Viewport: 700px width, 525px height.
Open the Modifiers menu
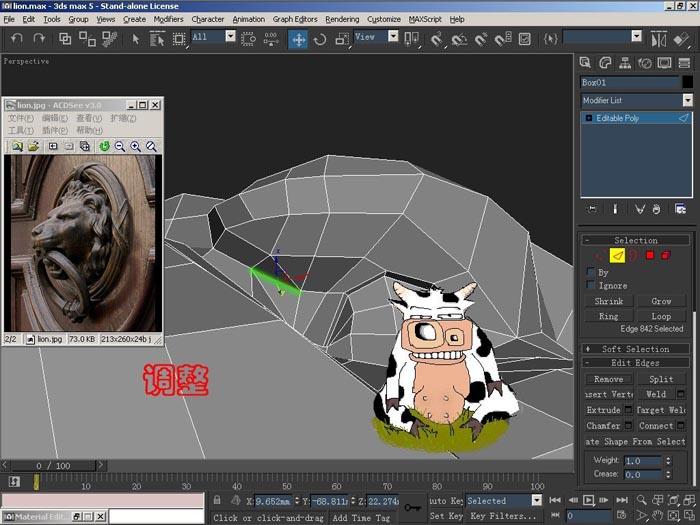(168, 19)
